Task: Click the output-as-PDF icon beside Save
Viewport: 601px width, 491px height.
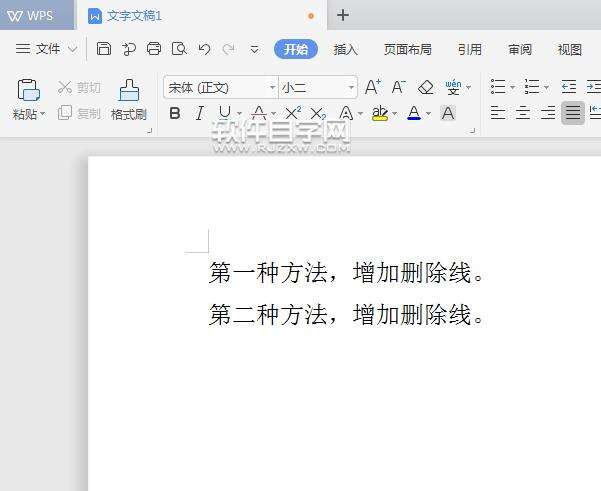Action: click(x=129, y=49)
